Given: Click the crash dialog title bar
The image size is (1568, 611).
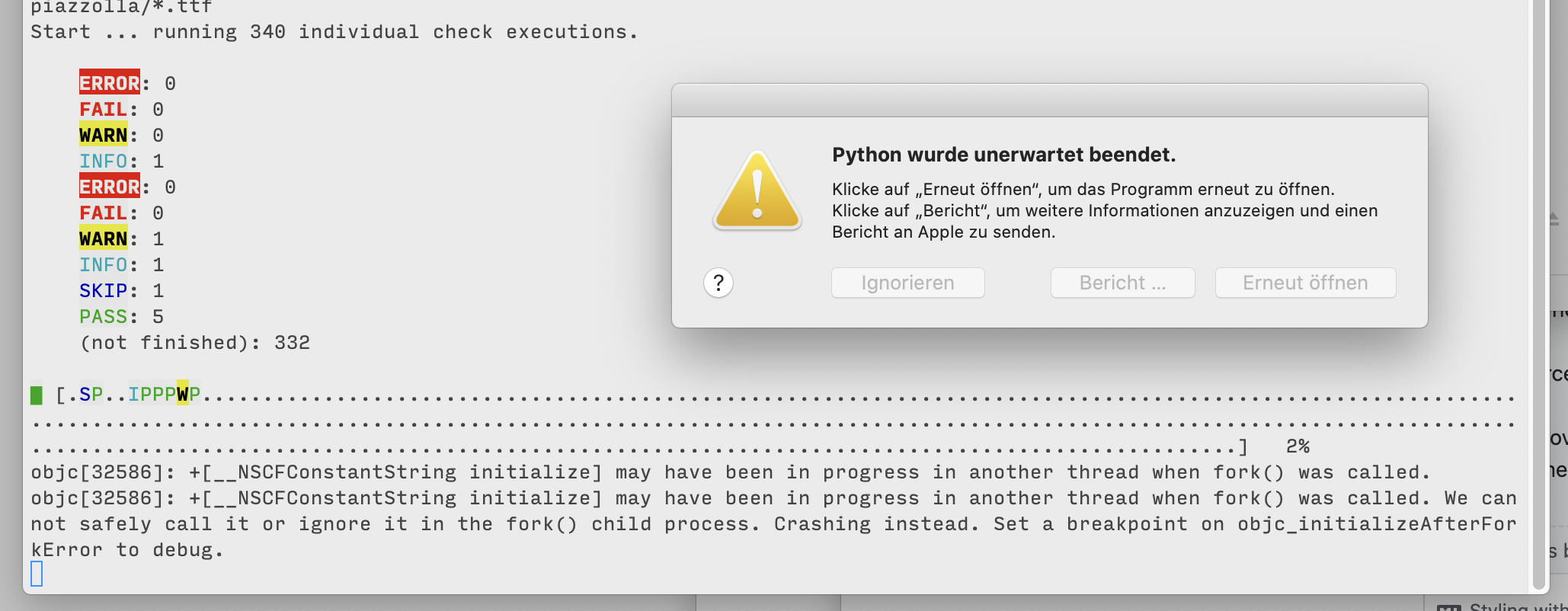Looking at the screenshot, I should [x=1049, y=99].
